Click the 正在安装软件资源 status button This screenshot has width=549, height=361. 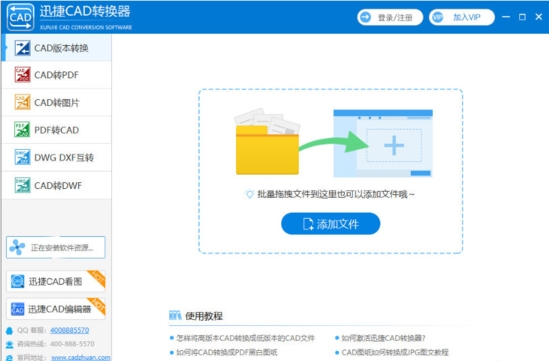click(56, 248)
